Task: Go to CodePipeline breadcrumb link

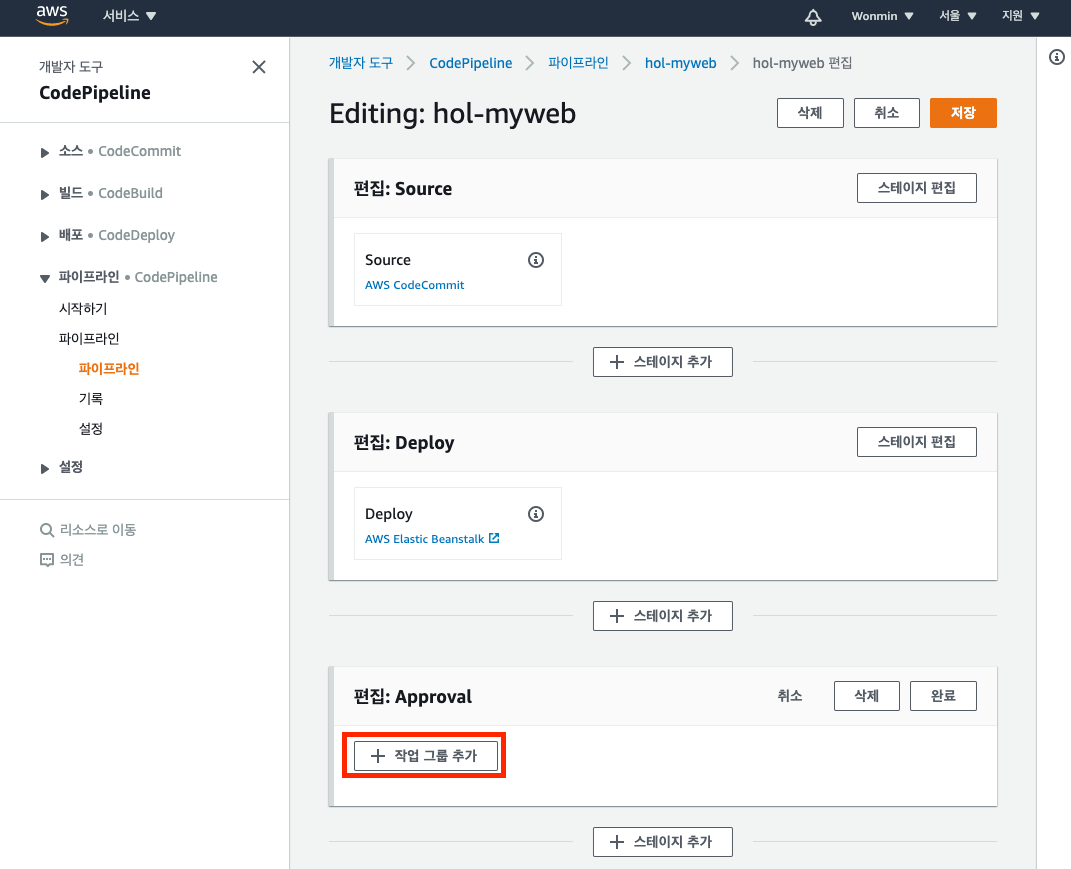Action: coord(471,63)
